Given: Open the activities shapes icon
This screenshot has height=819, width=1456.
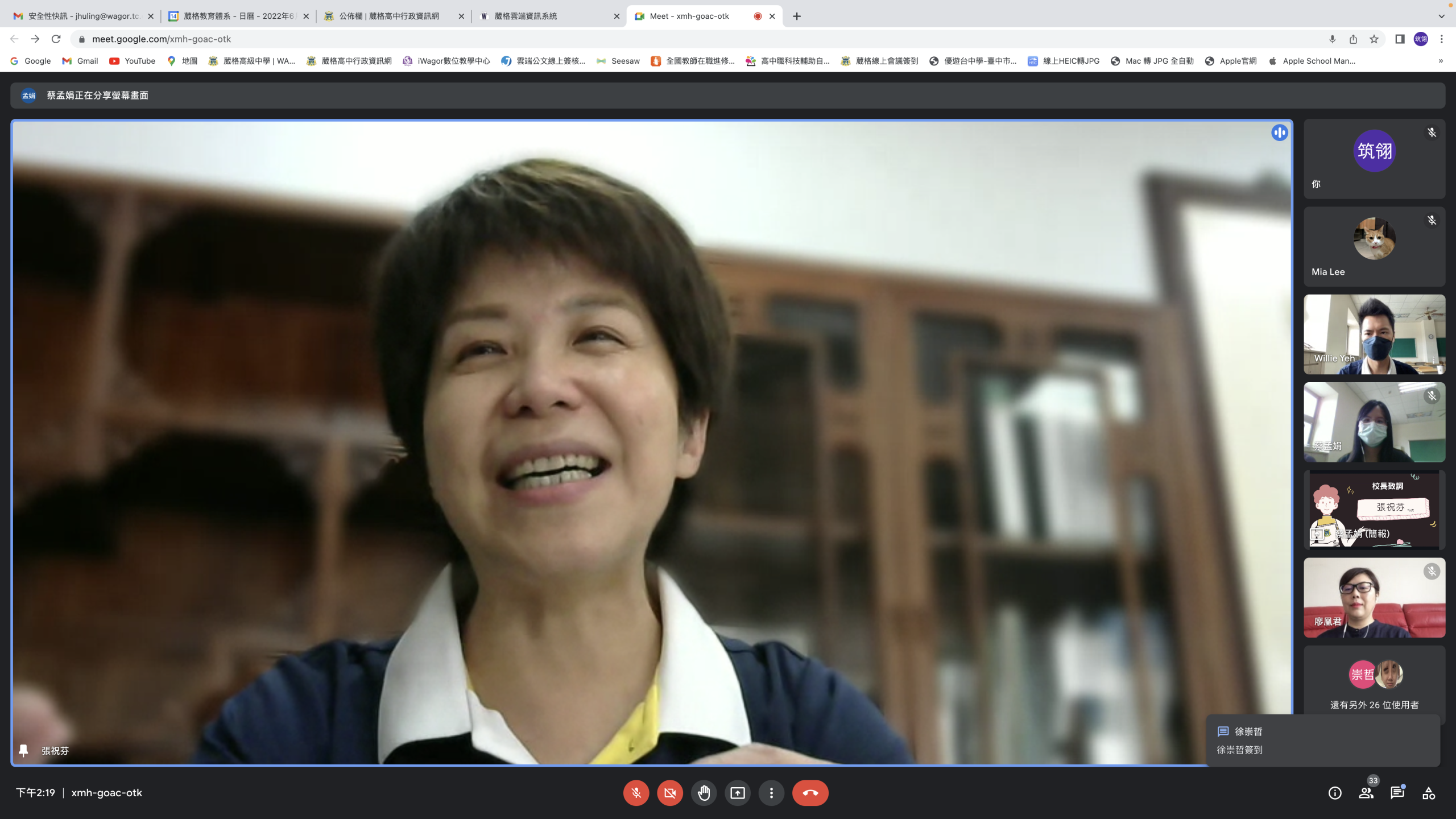Looking at the screenshot, I should 1429,793.
